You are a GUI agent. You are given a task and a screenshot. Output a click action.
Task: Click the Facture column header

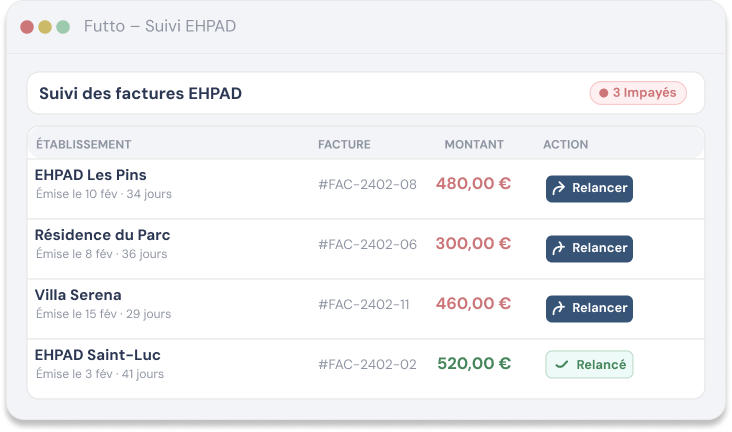[x=344, y=144]
